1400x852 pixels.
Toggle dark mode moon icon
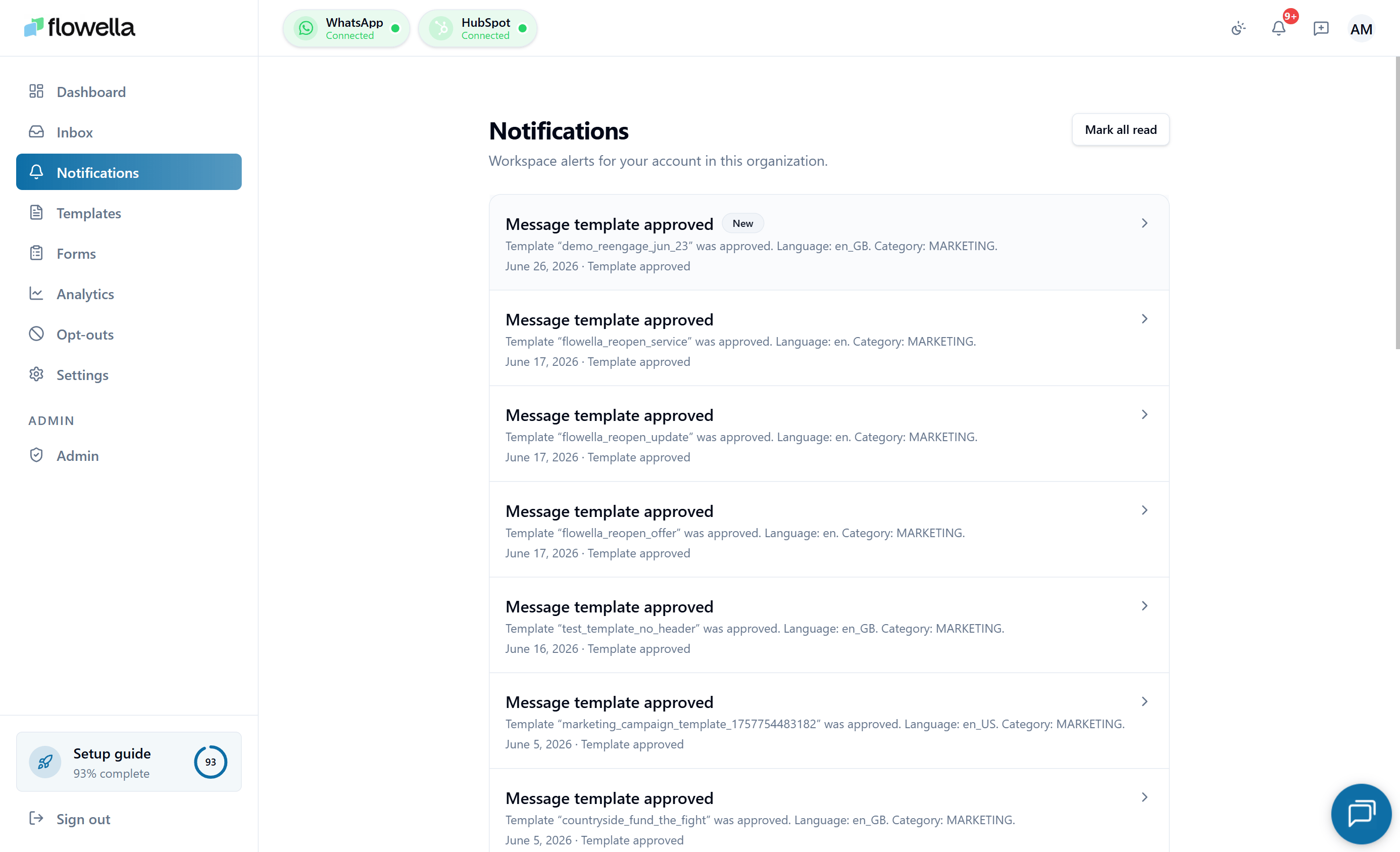click(1238, 28)
